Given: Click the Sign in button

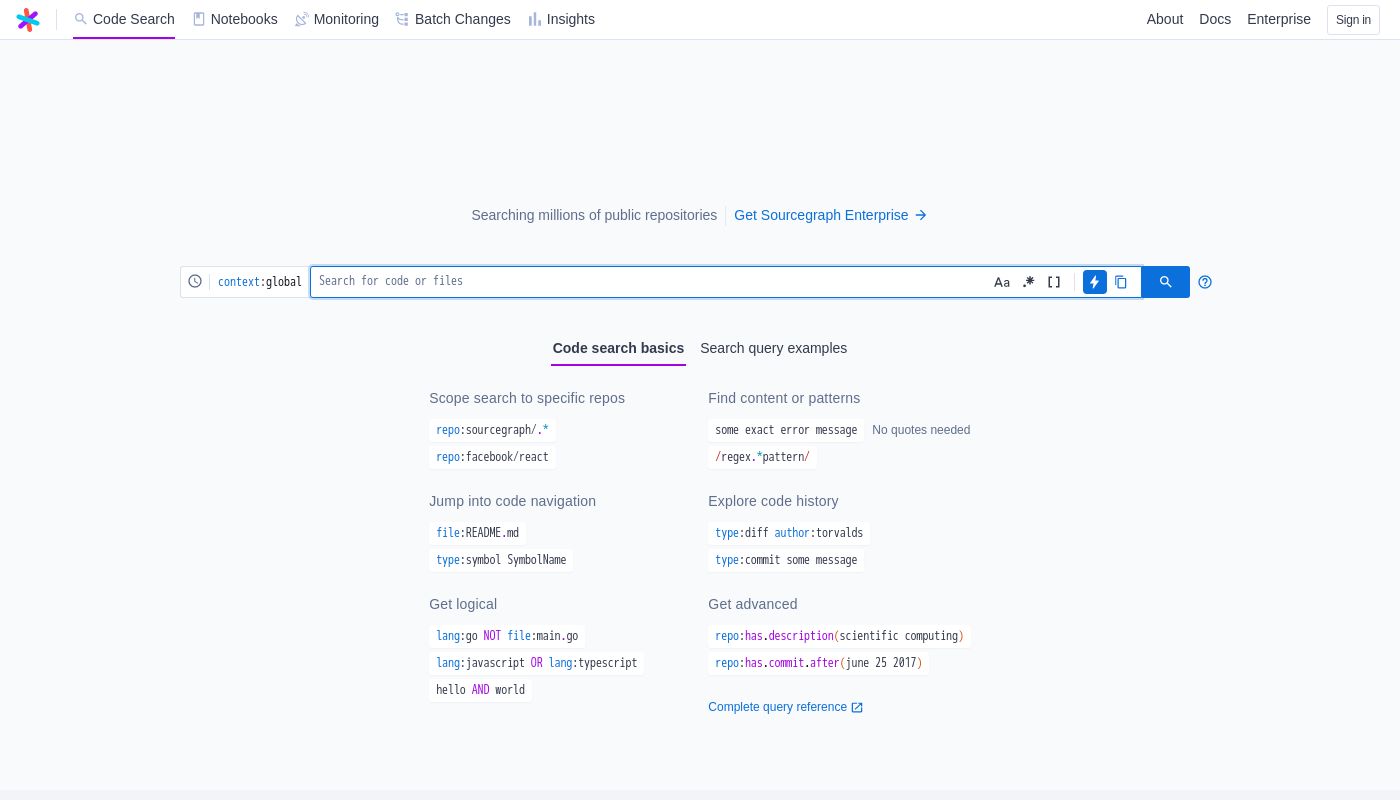Looking at the screenshot, I should pyautogui.click(x=1353, y=20).
